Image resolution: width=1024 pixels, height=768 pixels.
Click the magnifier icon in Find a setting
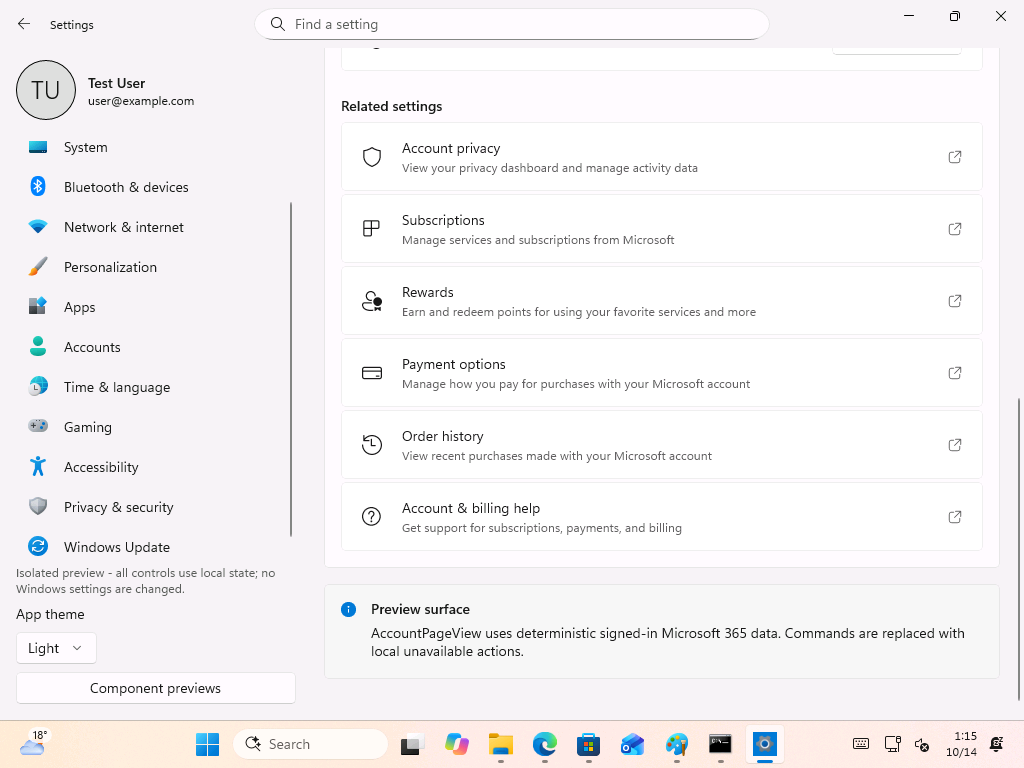point(278,24)
